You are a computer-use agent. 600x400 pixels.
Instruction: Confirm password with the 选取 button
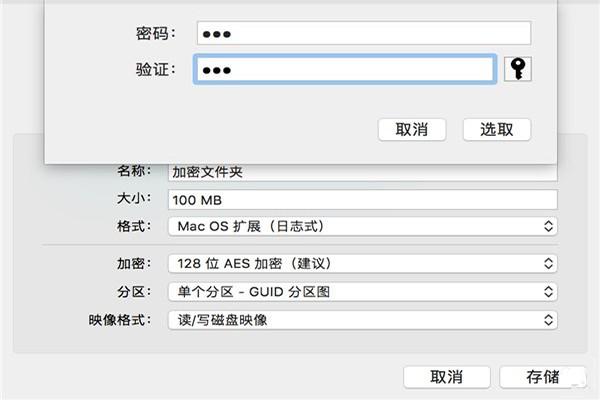coord(497,129)
